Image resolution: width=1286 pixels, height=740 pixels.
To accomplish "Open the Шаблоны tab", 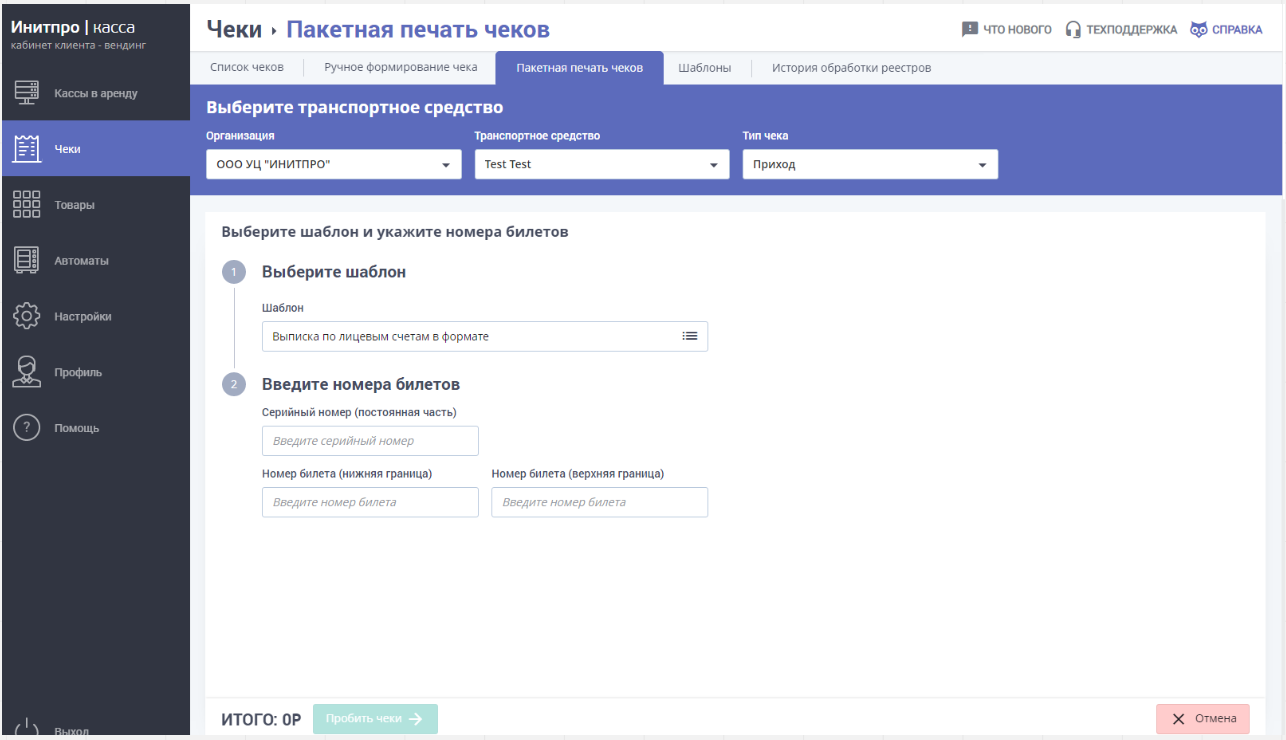I will pyautogui.click(x=705, y=68).
